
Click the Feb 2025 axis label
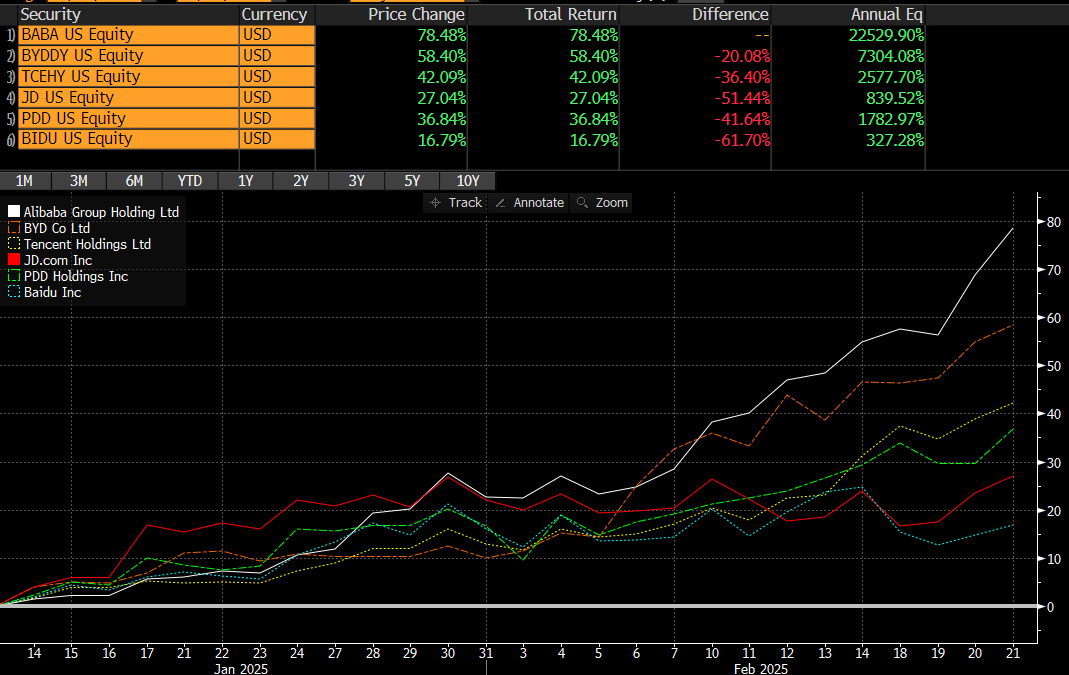[761, 669]
